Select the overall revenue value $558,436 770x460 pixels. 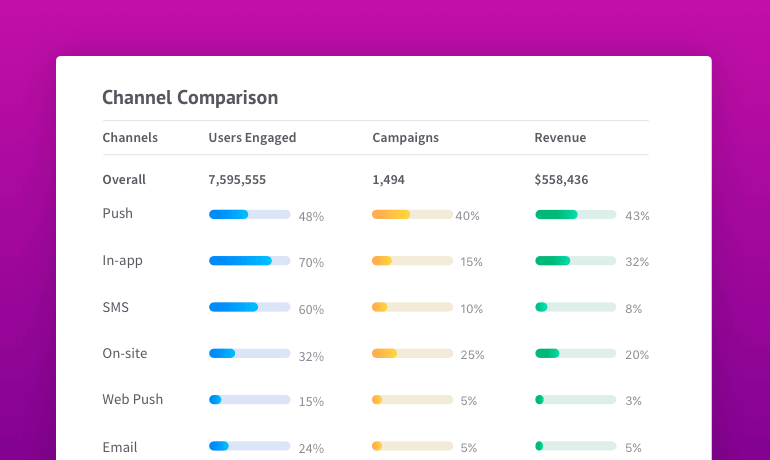tap(561, 180)
